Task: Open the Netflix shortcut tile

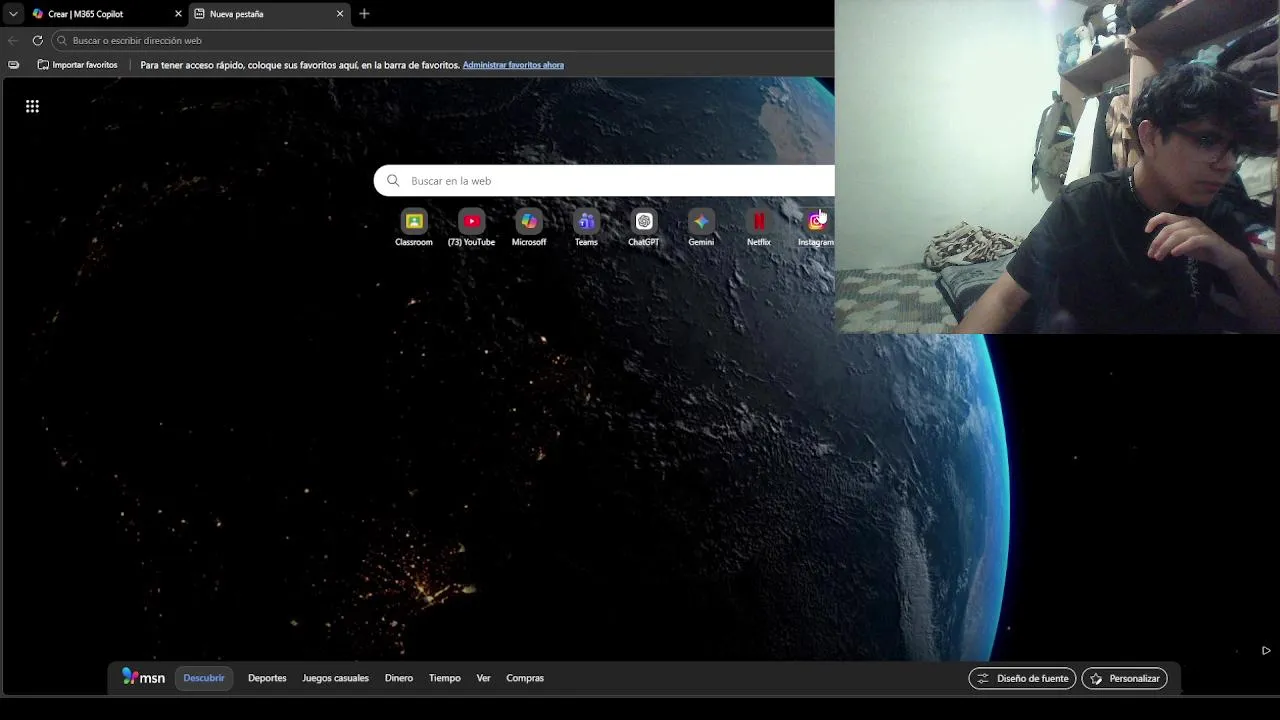Action: pyautogui.click(x=759, y=228)
